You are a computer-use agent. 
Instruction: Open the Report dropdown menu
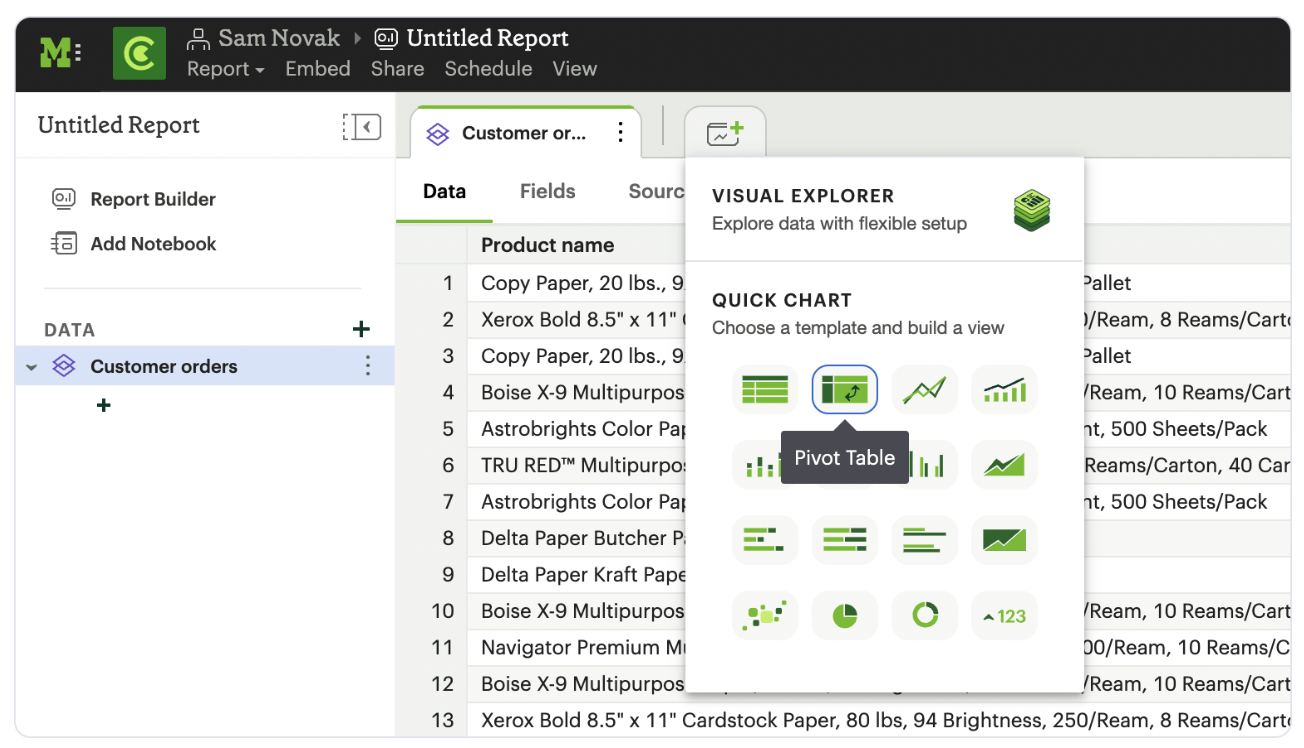(226, 69)
